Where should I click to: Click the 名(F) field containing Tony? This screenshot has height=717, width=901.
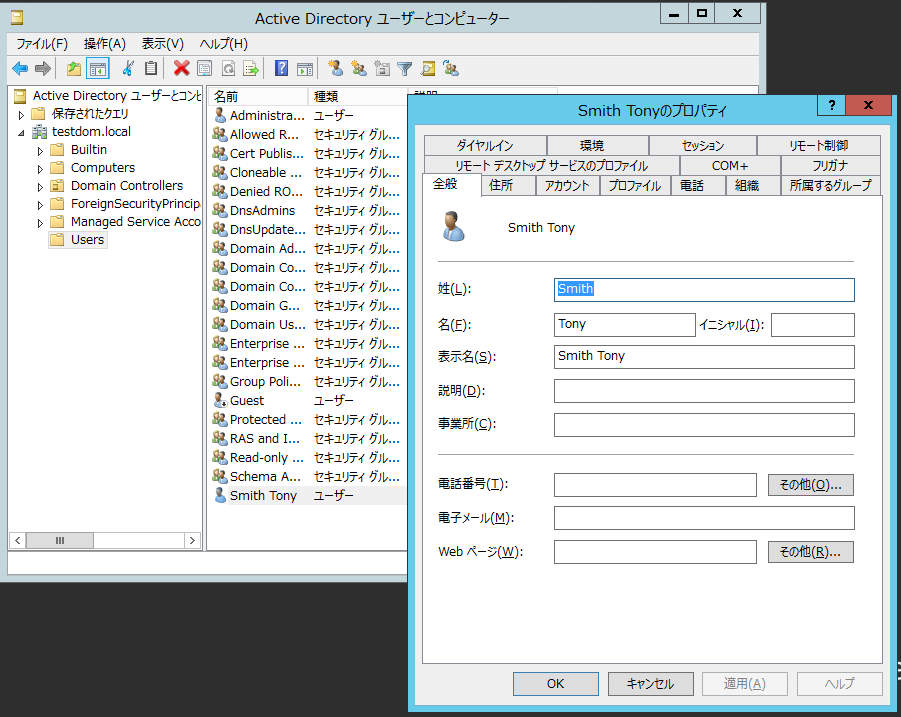[625, 325]
